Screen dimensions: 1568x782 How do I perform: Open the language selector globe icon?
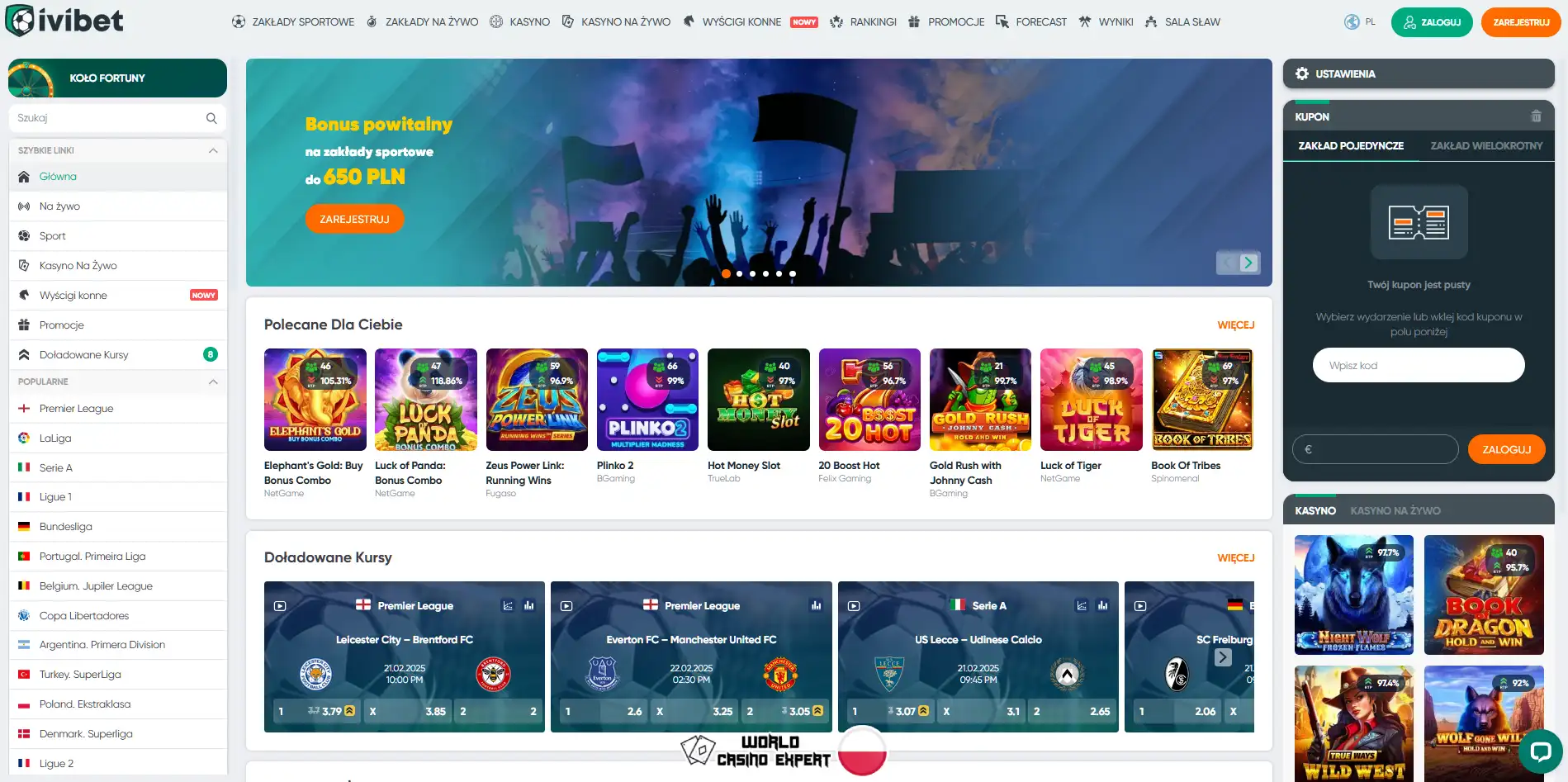point(1352,22)
